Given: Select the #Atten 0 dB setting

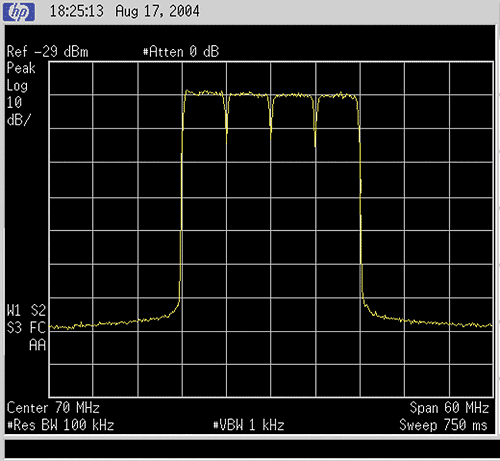Looking at the screenshot, I should pos(181,52).
